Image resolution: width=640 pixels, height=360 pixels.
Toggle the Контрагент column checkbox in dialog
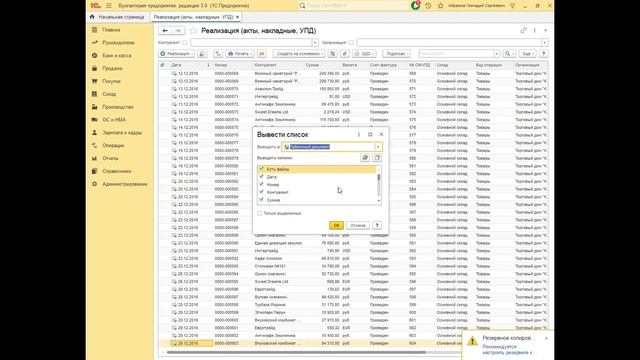(262, 192)
